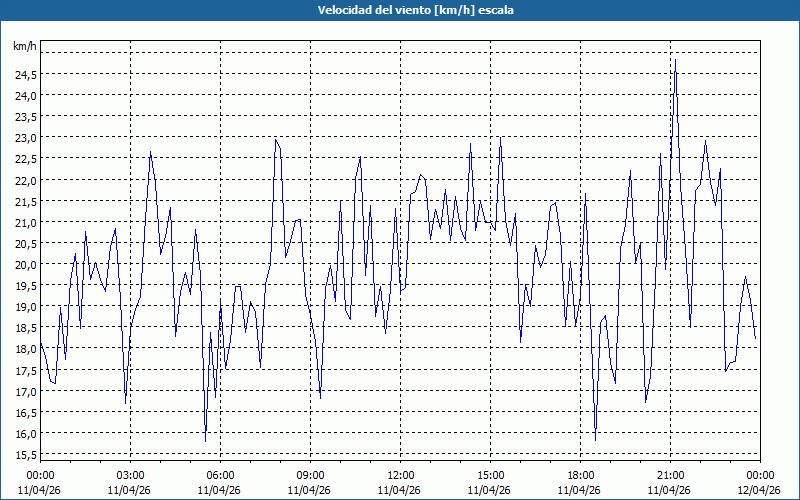Viewport: 800px width, 500px height.
Task: Click the 12:00 time label
Action: (x=400, y=475)
